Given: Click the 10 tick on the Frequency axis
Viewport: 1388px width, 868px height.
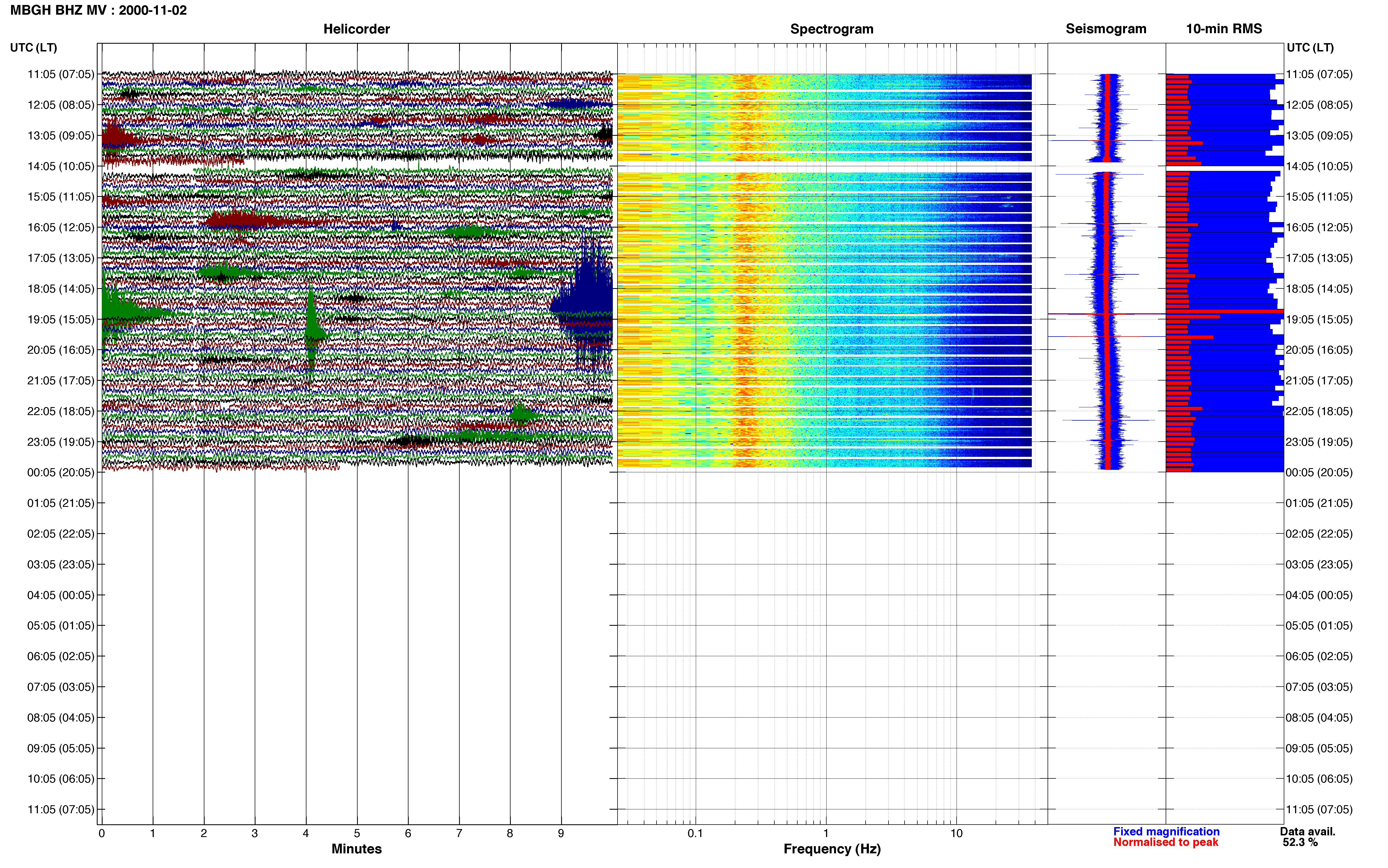Looking at the screenshot, I should (x=956, y=833).
